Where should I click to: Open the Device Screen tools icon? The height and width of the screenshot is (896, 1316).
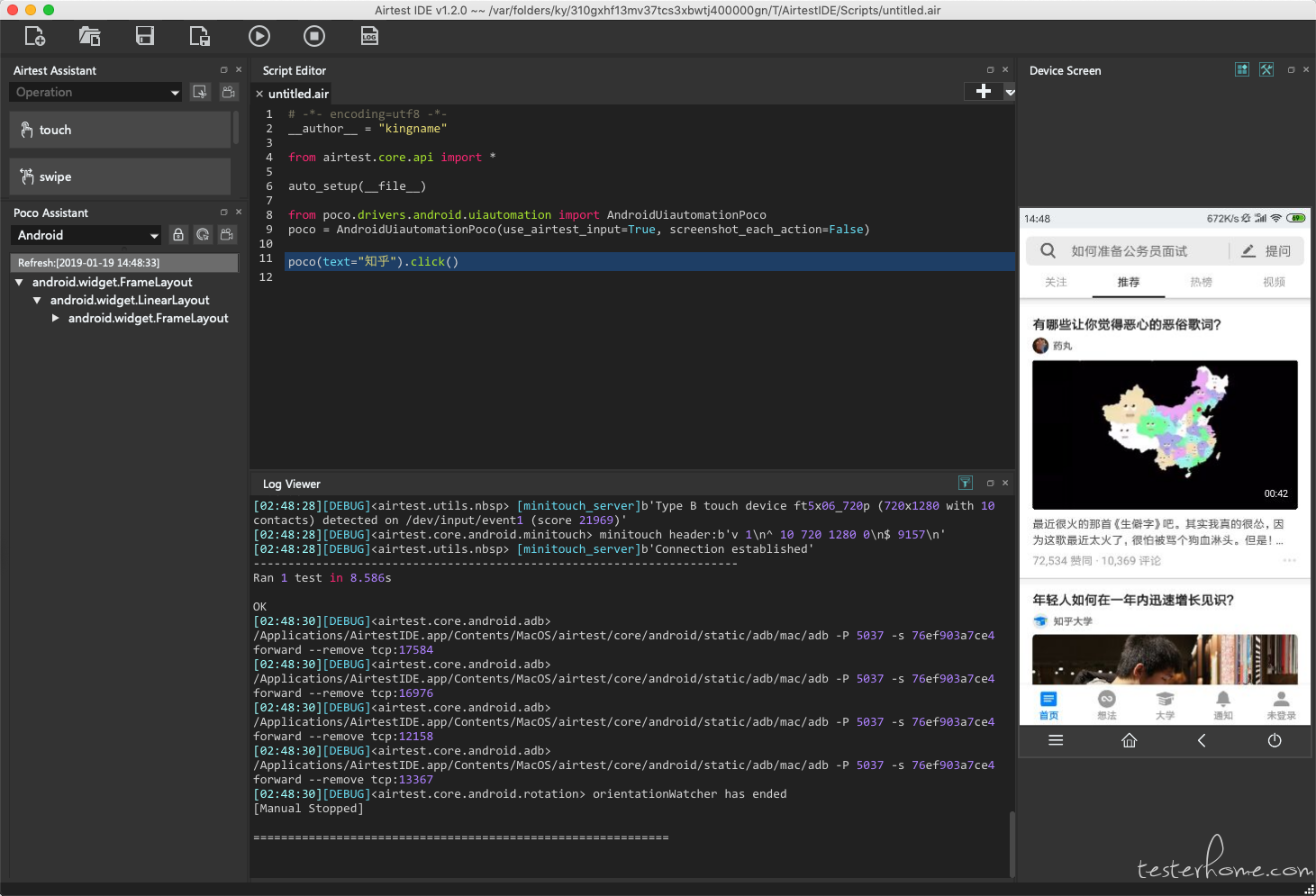point(1266,69)
